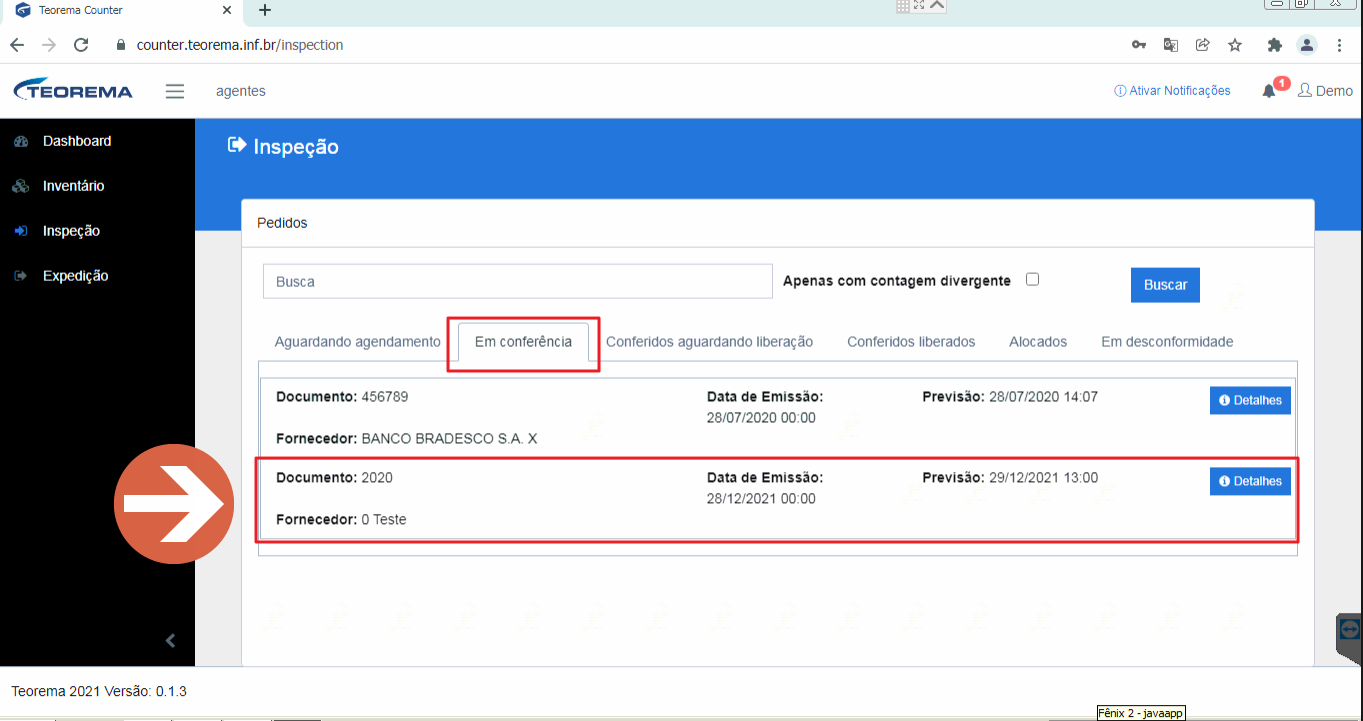Click the Busca search field
Image resolution: width=1363 pixels, height=721 pixels.
click(518, 281)
